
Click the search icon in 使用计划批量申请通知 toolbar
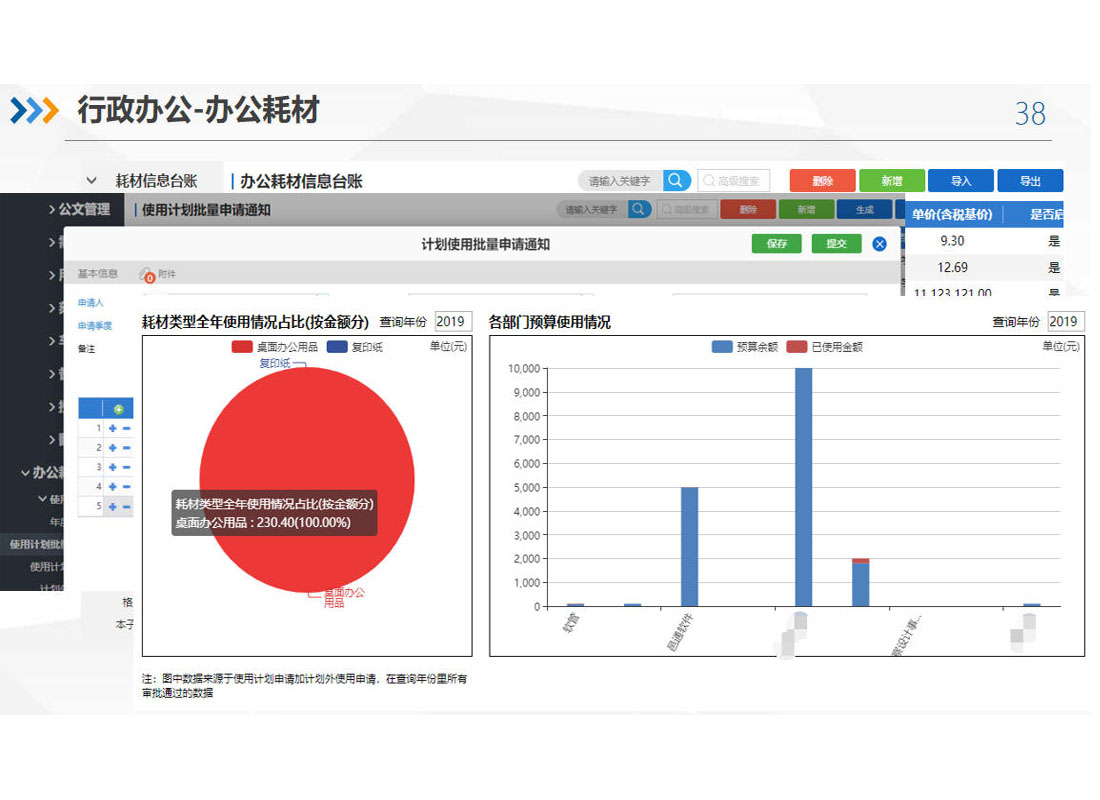click(639, 209)
